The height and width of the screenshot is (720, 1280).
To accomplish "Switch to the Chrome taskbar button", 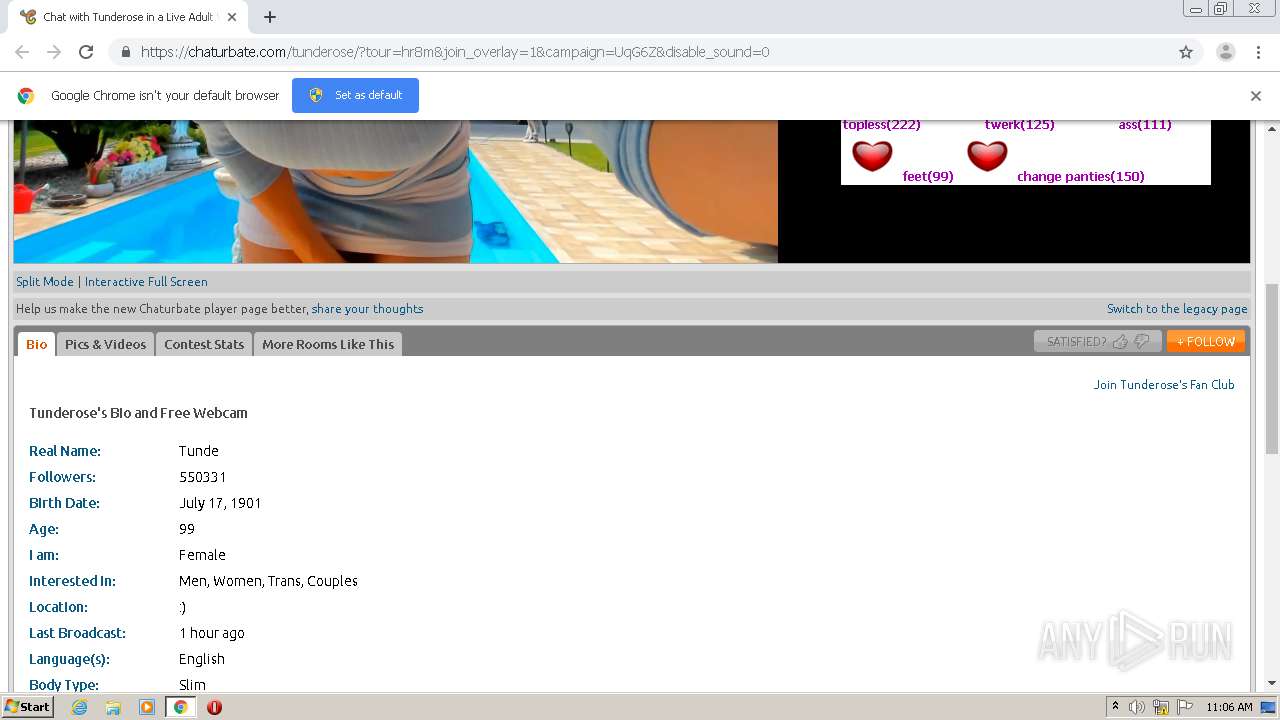I will click(x=180, y=707).
